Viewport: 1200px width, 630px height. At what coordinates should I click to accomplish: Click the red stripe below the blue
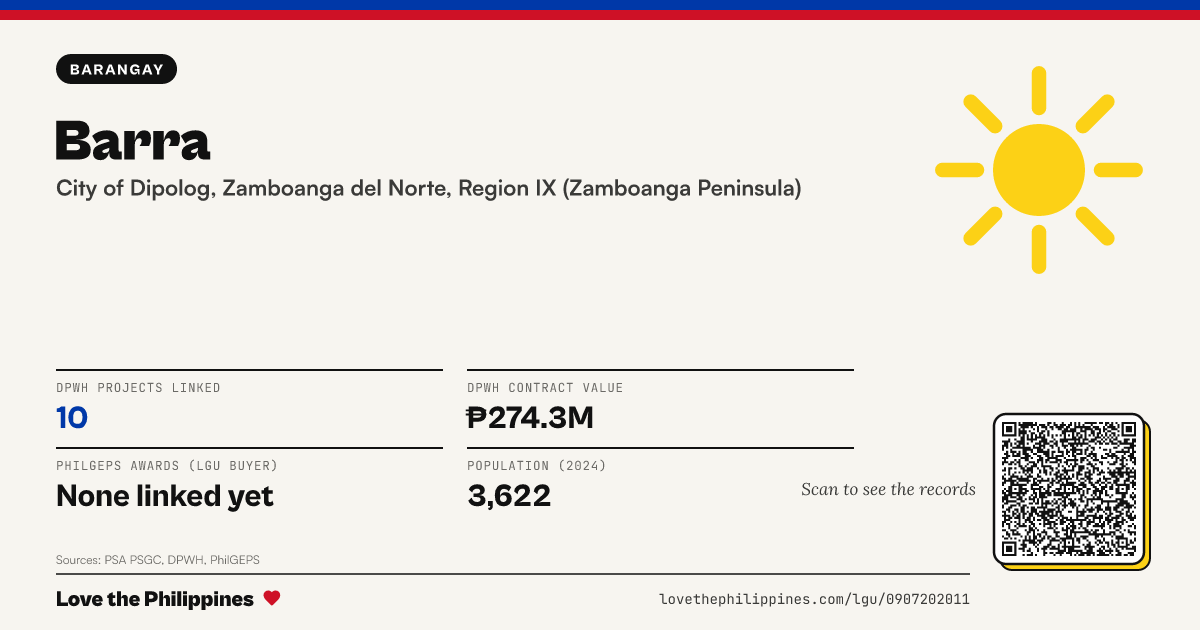(600, 15)
